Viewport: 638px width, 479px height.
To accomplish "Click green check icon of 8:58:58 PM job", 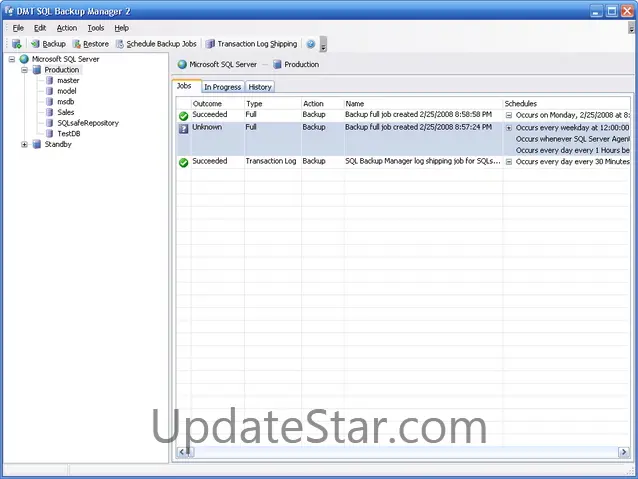I will coord(184,116).
